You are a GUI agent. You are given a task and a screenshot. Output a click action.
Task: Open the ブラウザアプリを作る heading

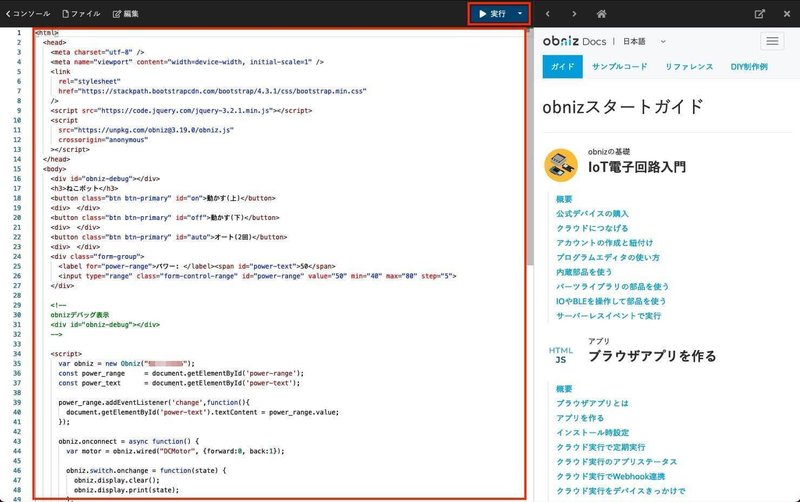(x=652, y=356)
